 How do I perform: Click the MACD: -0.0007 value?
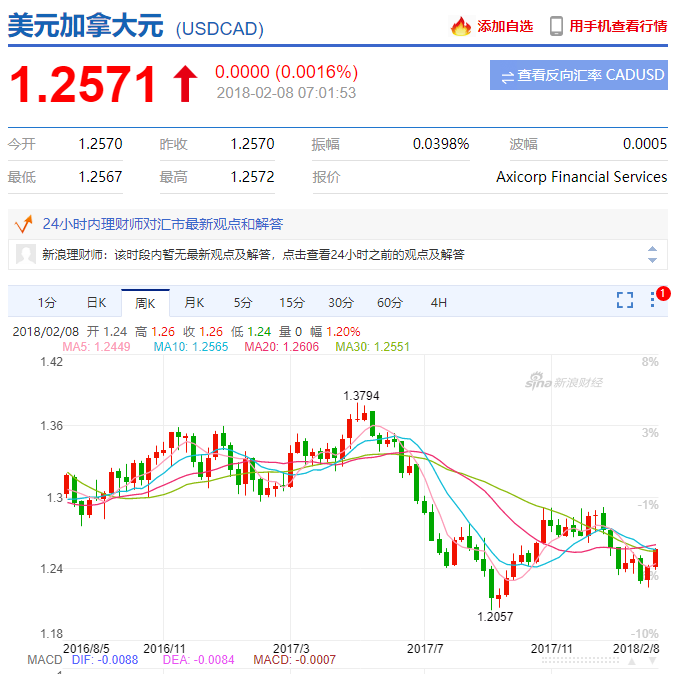[x=294, y=660]
